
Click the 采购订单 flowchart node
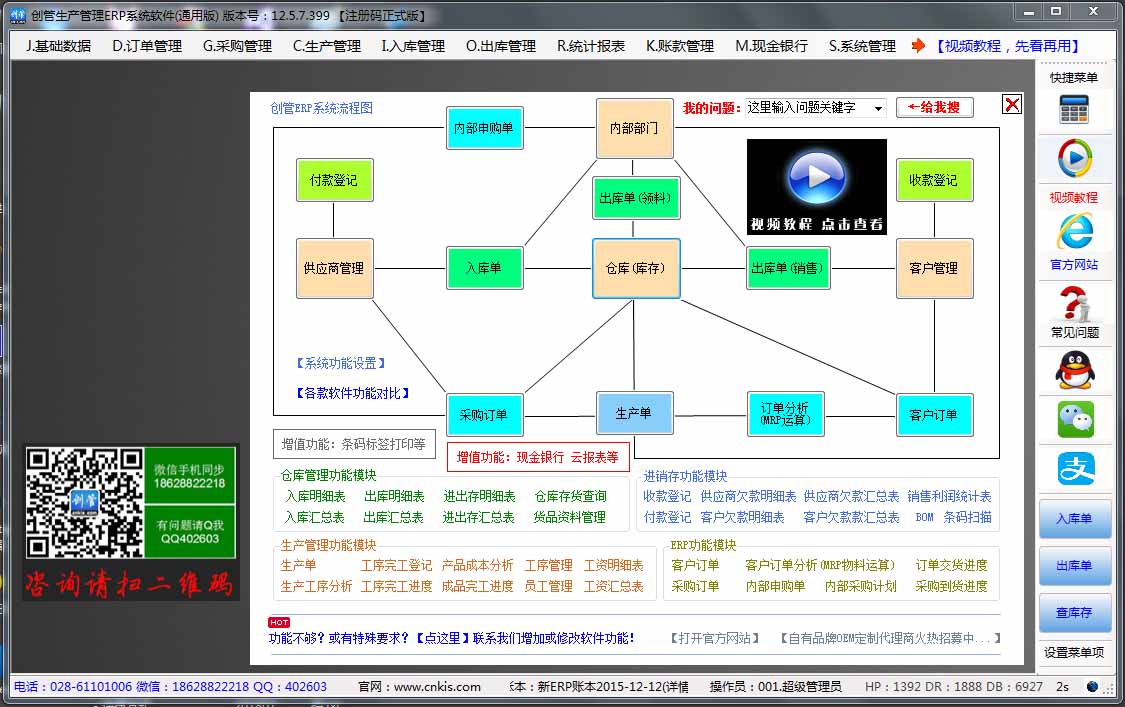tap(484, 415)
